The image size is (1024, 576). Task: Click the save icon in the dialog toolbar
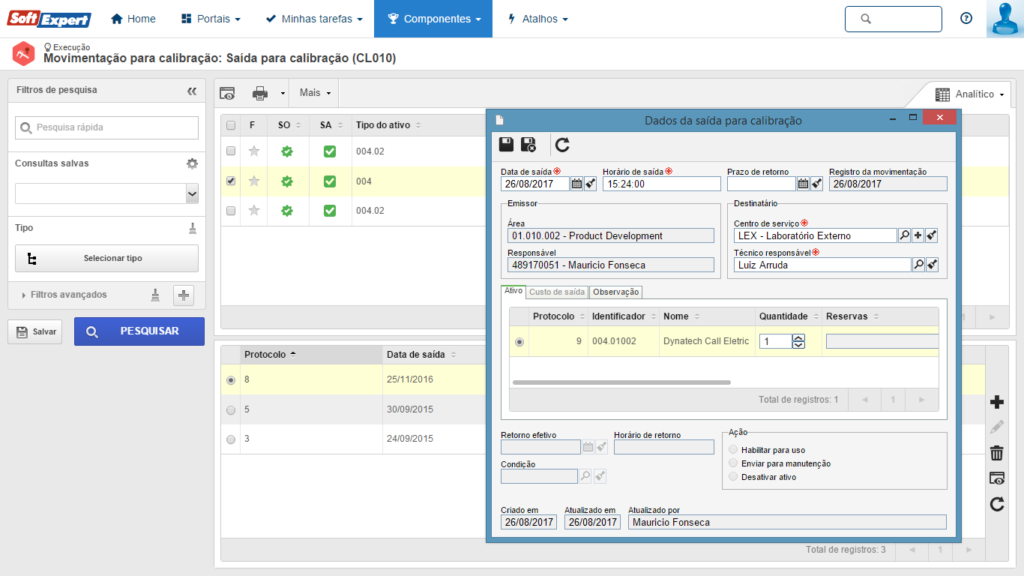point(507,145)
